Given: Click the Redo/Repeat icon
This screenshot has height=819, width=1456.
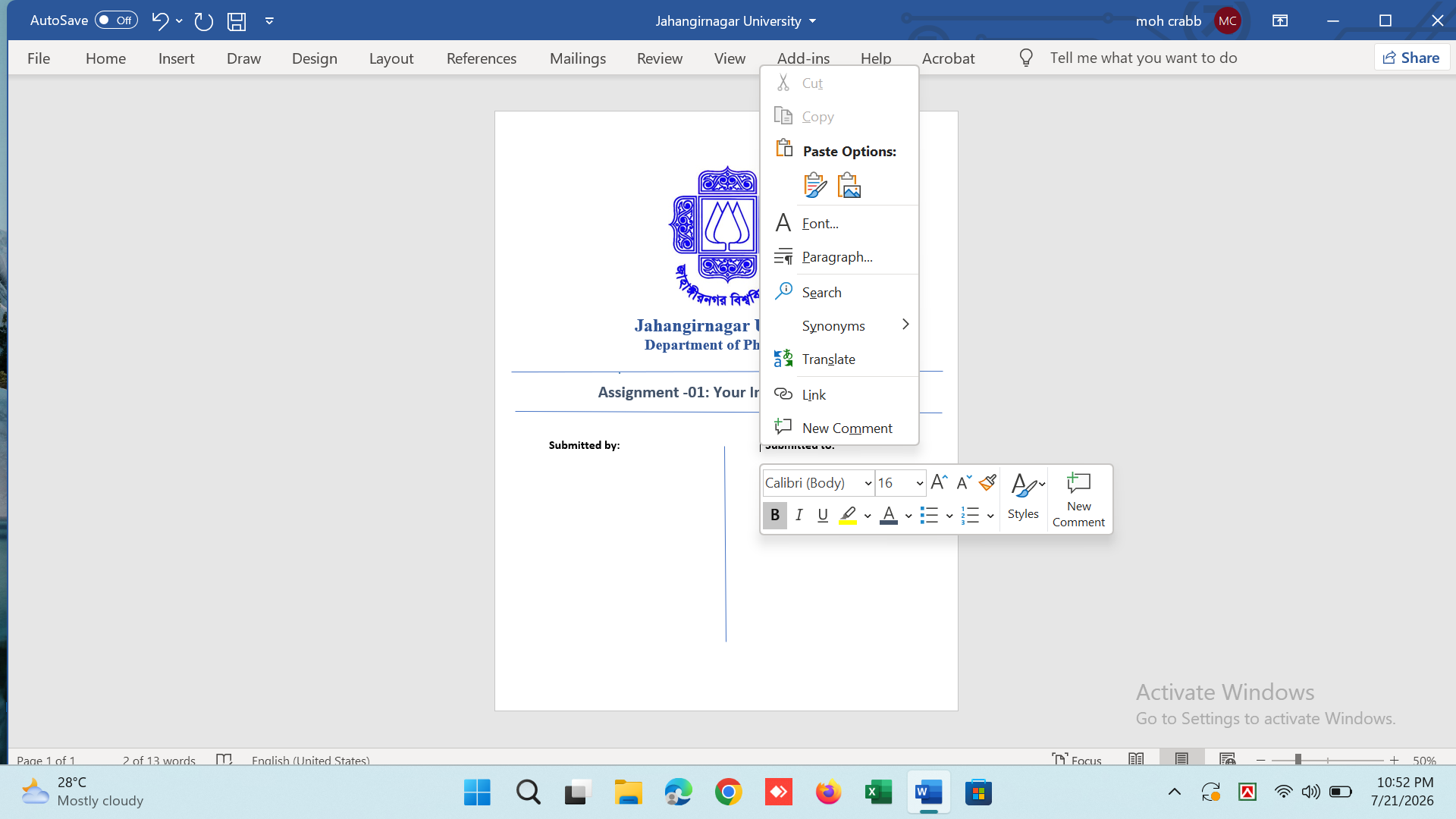Looking at the screenshot, I should (203, 21).
